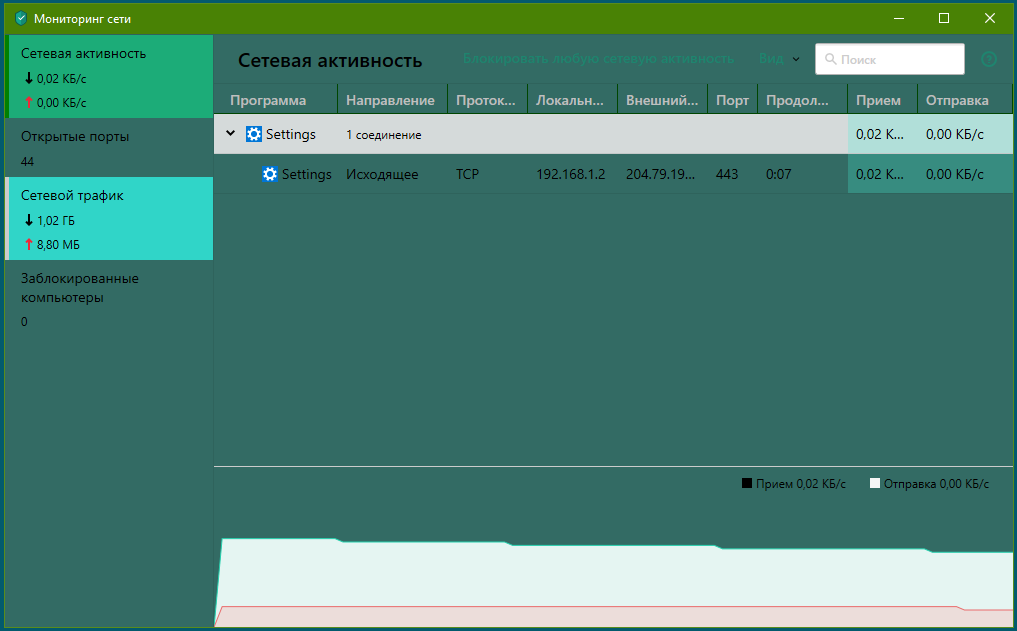
Task: Click the black download arrow showing 1,02 ГБ
Action: [29, 221]
